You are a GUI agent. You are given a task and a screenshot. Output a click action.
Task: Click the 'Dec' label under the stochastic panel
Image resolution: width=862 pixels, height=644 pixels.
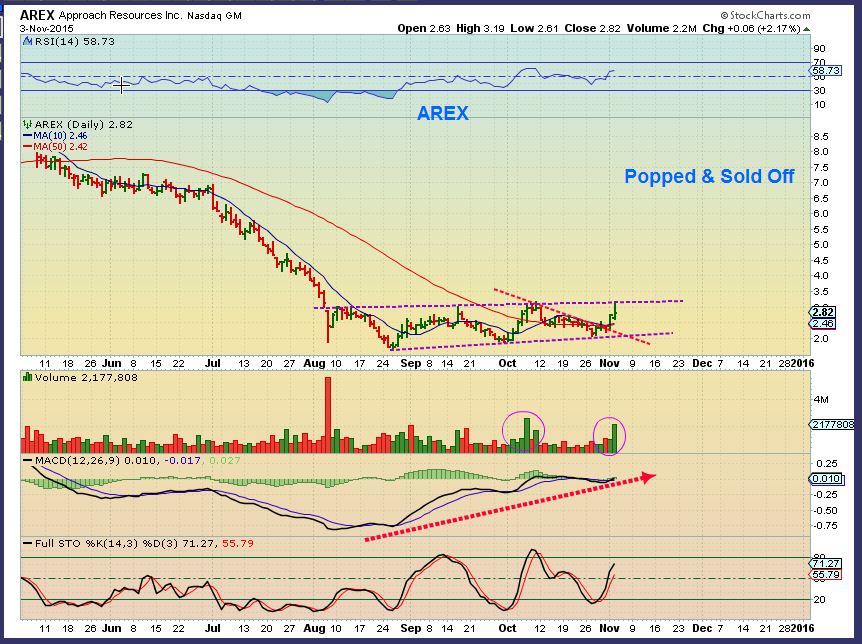(702, 628)
